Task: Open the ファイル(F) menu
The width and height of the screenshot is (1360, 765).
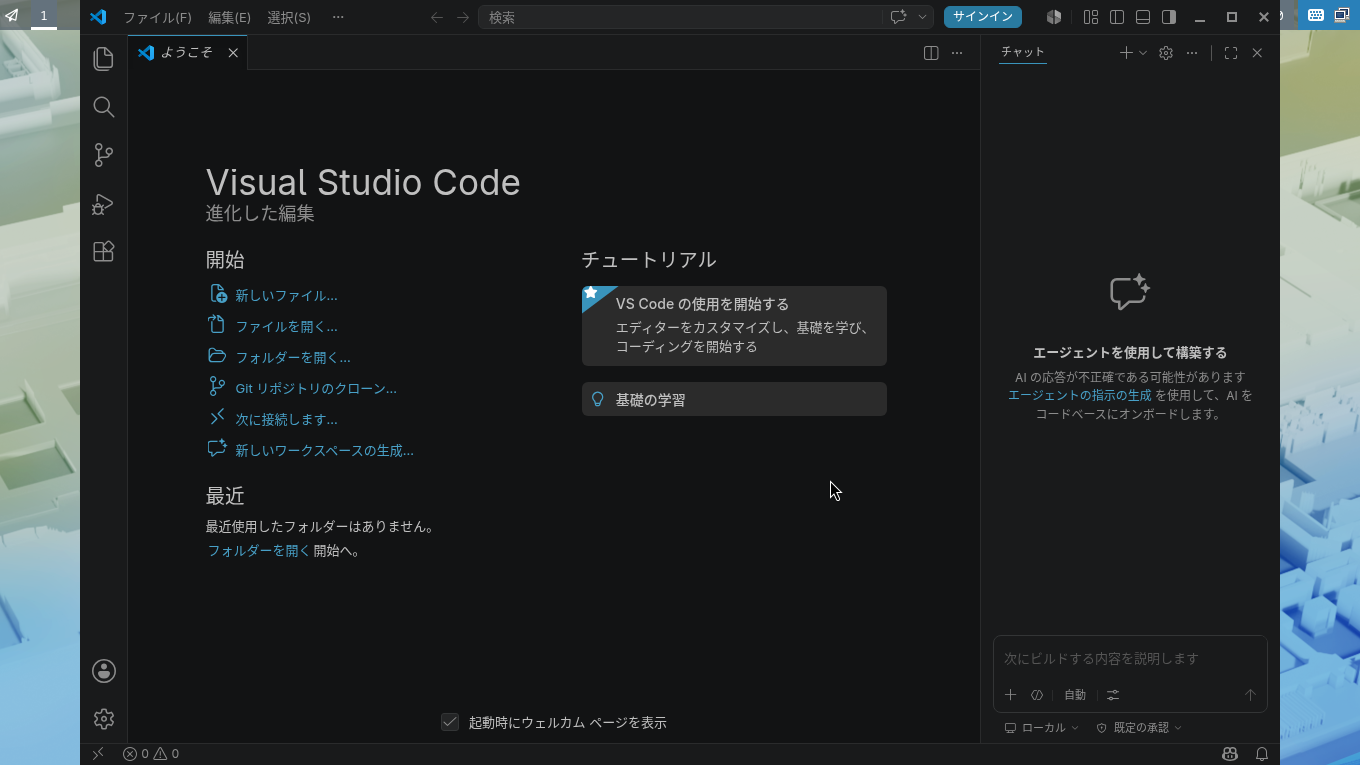Action: (x=157, y=17)
